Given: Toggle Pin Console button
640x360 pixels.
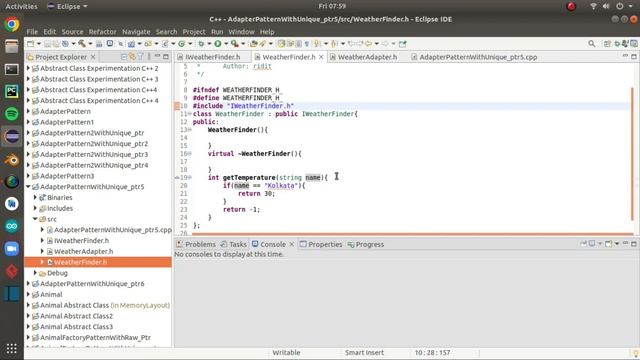Looking at the screenshot, I should (583, 244).
